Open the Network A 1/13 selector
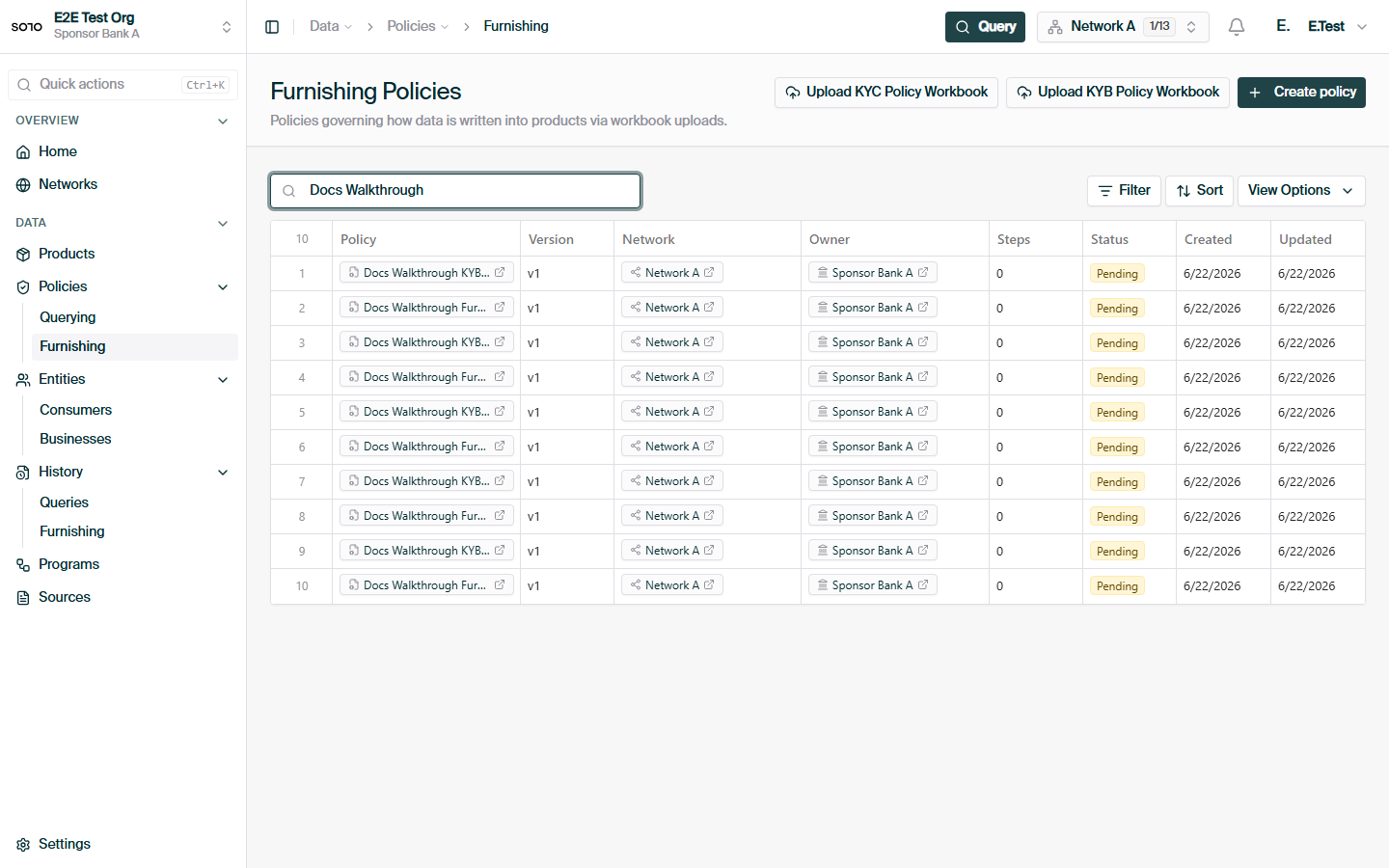This screenshot has width=1389, height=868. pos(1124,27)
